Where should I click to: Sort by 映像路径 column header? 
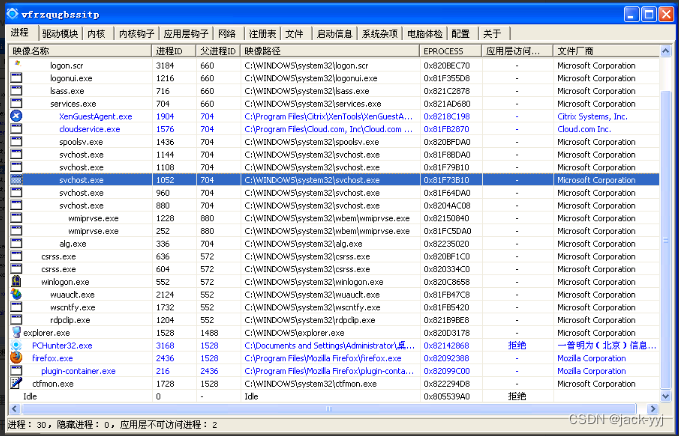tap(330, 51)
